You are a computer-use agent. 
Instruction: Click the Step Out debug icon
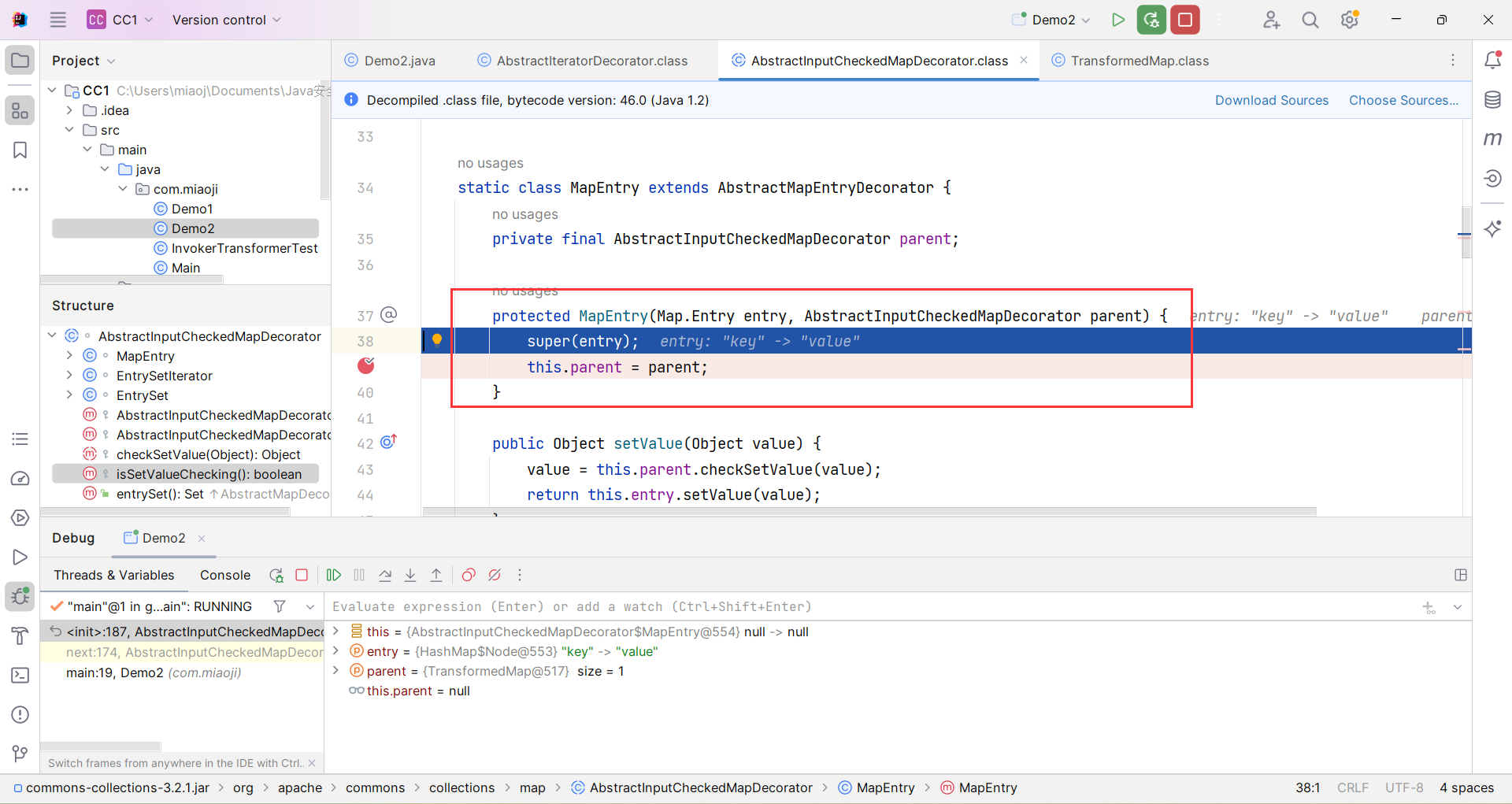click(x=436, y=576)
